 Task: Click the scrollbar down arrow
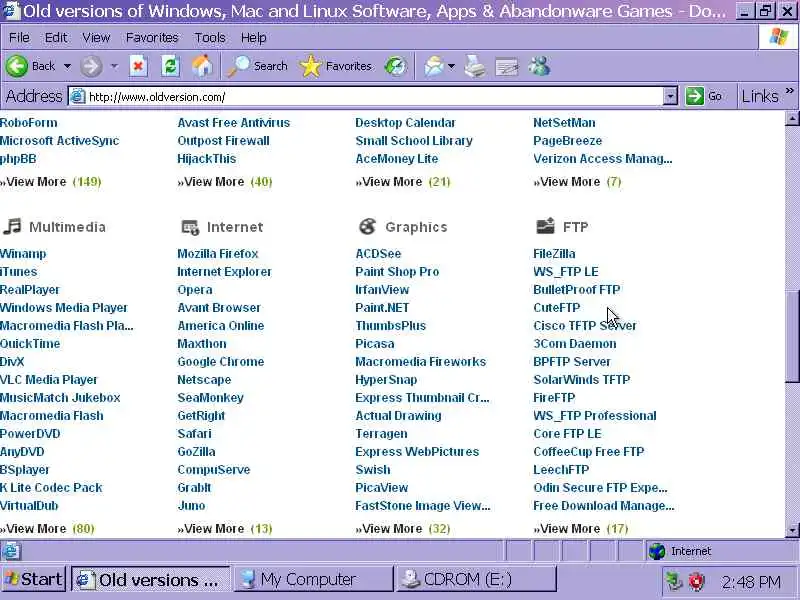[792, 530]
